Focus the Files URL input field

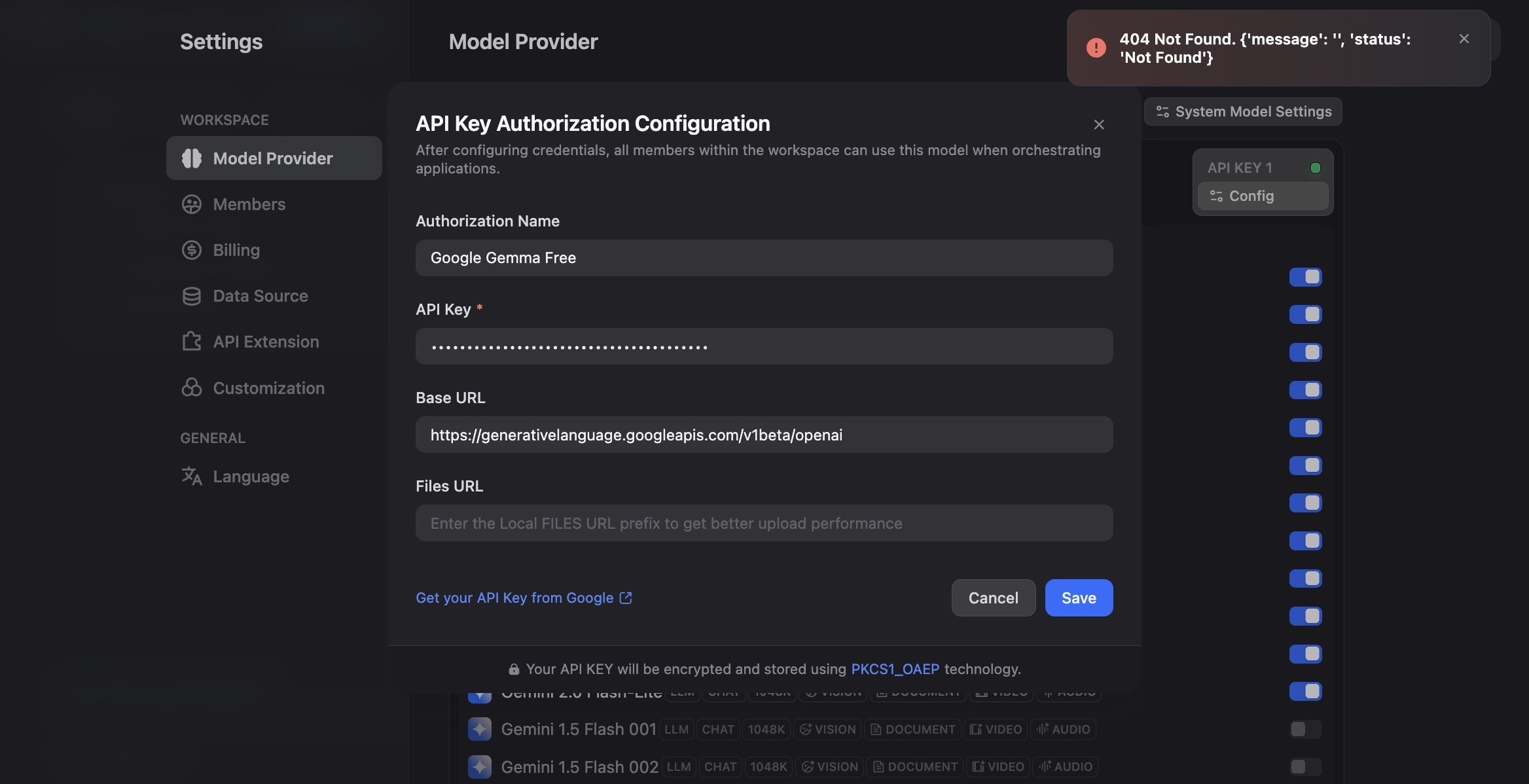[x=764, y=523]
